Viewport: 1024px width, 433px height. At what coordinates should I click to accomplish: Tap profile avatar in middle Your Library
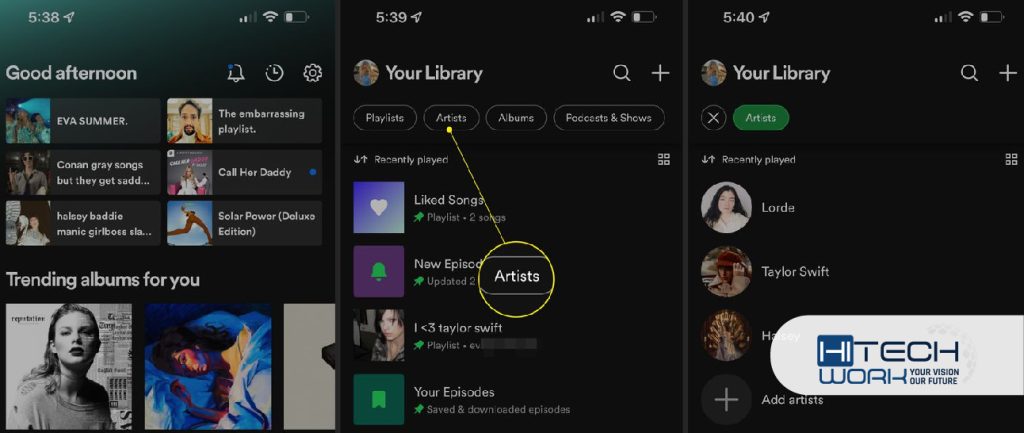pos(366,73)
